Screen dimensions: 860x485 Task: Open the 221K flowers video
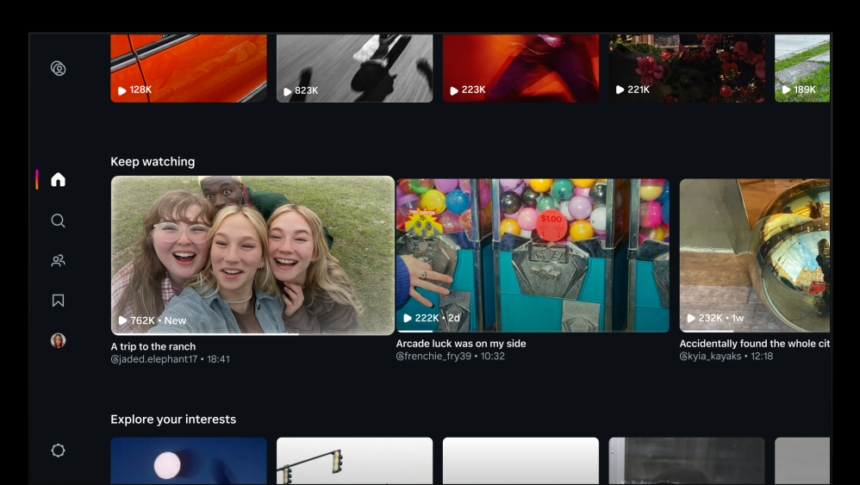pyautogui.click(x=687, y=68)
